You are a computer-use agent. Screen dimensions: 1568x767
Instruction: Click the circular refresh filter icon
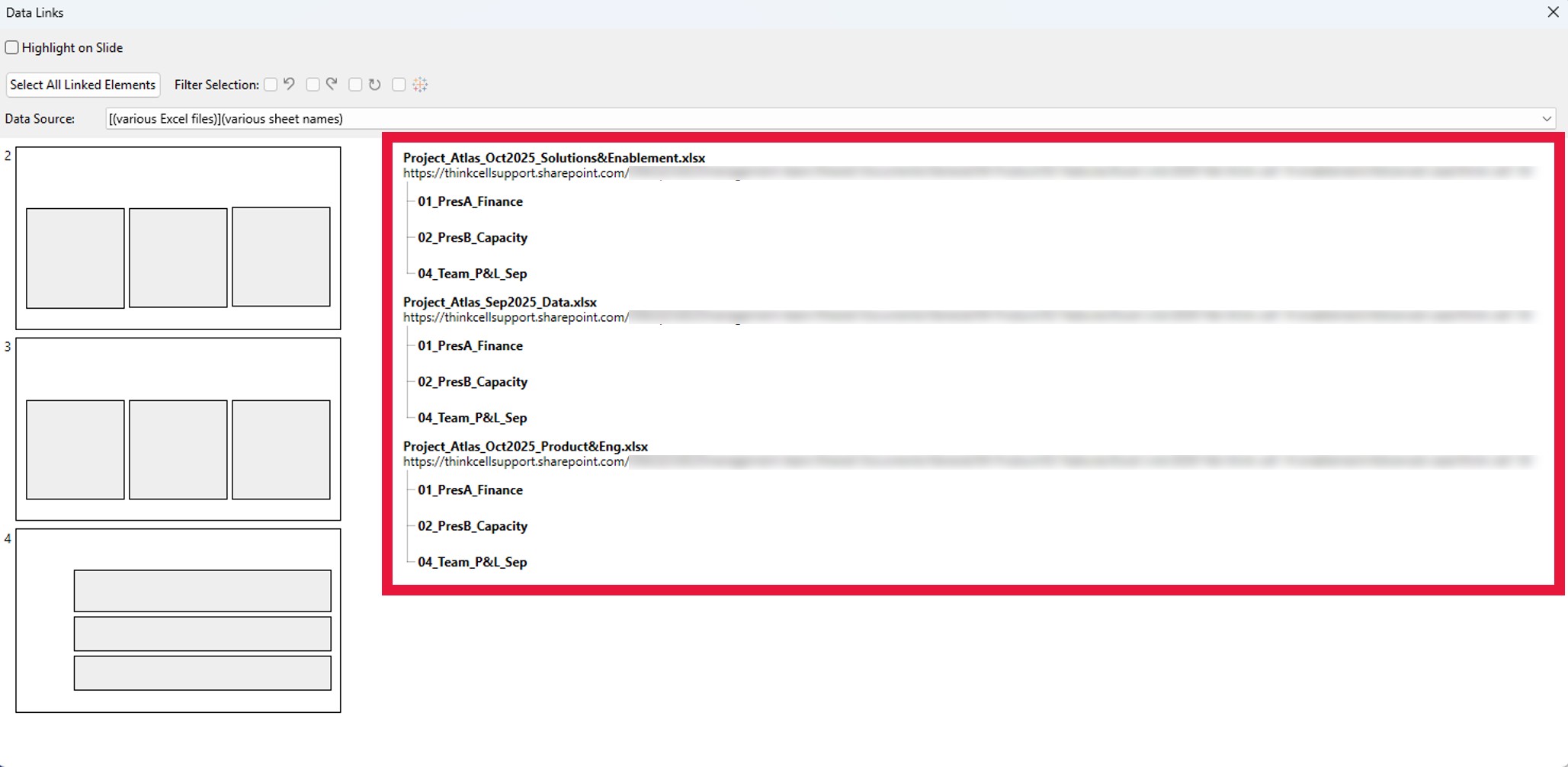click(374, 85)
